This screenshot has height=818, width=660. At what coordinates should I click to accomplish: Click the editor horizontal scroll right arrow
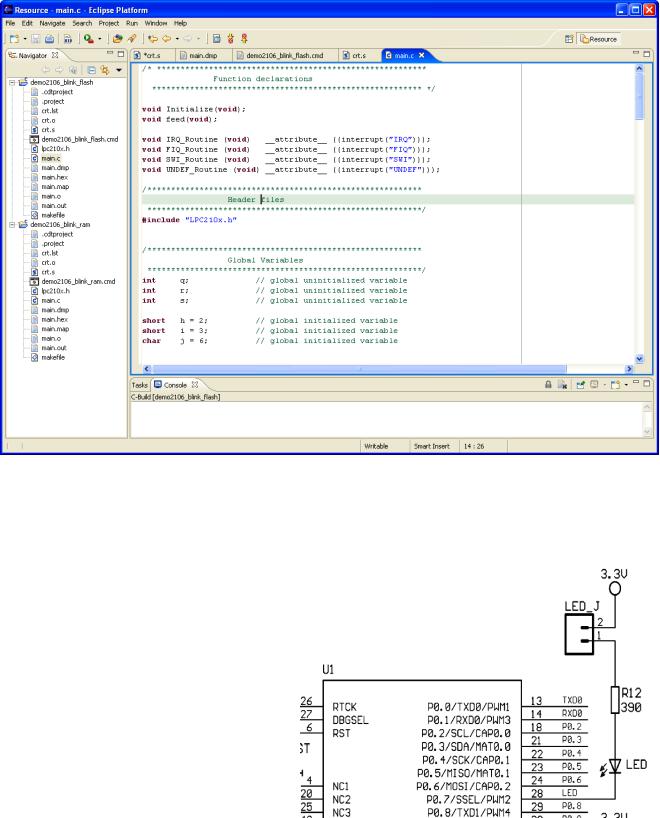(629, 369)
